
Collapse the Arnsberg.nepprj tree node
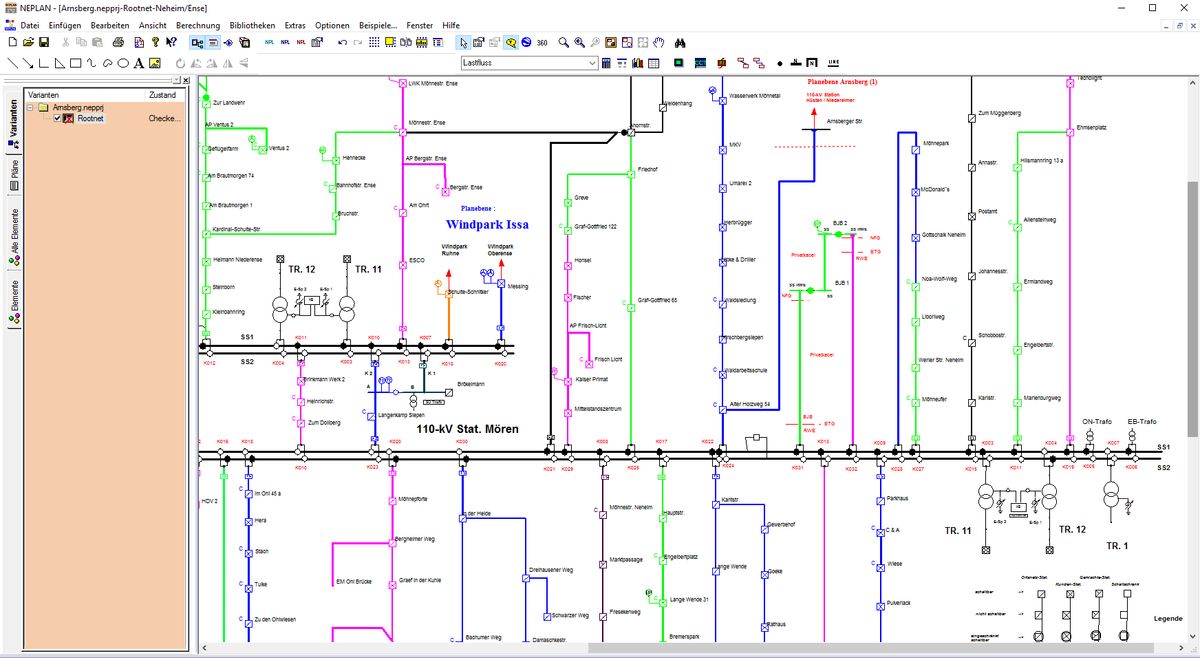[x=31, y=107]
